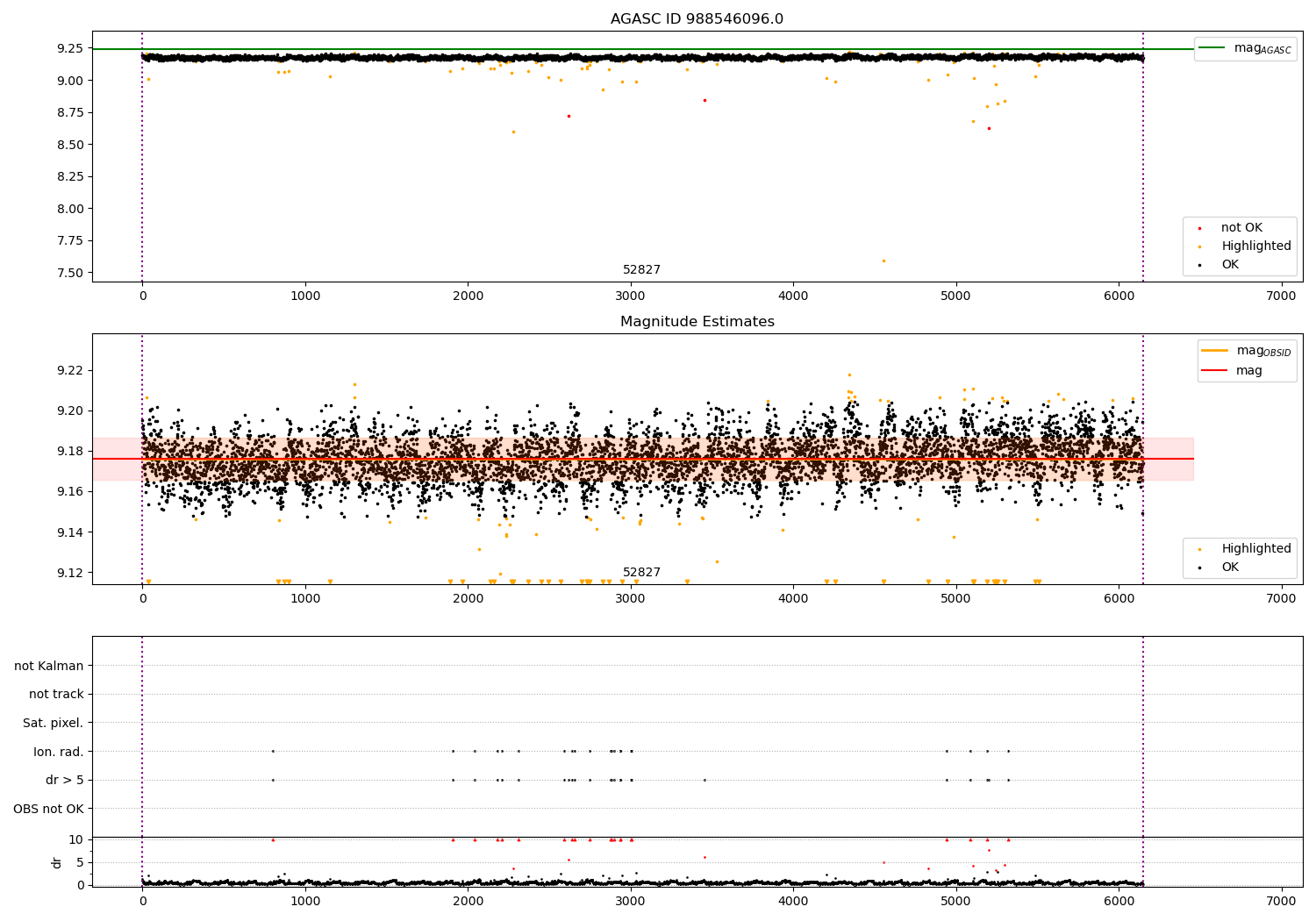Click the 9.25 y-axis tick in top plot
The height and width of the screenshot is (921, 1316).
point(69,48)
